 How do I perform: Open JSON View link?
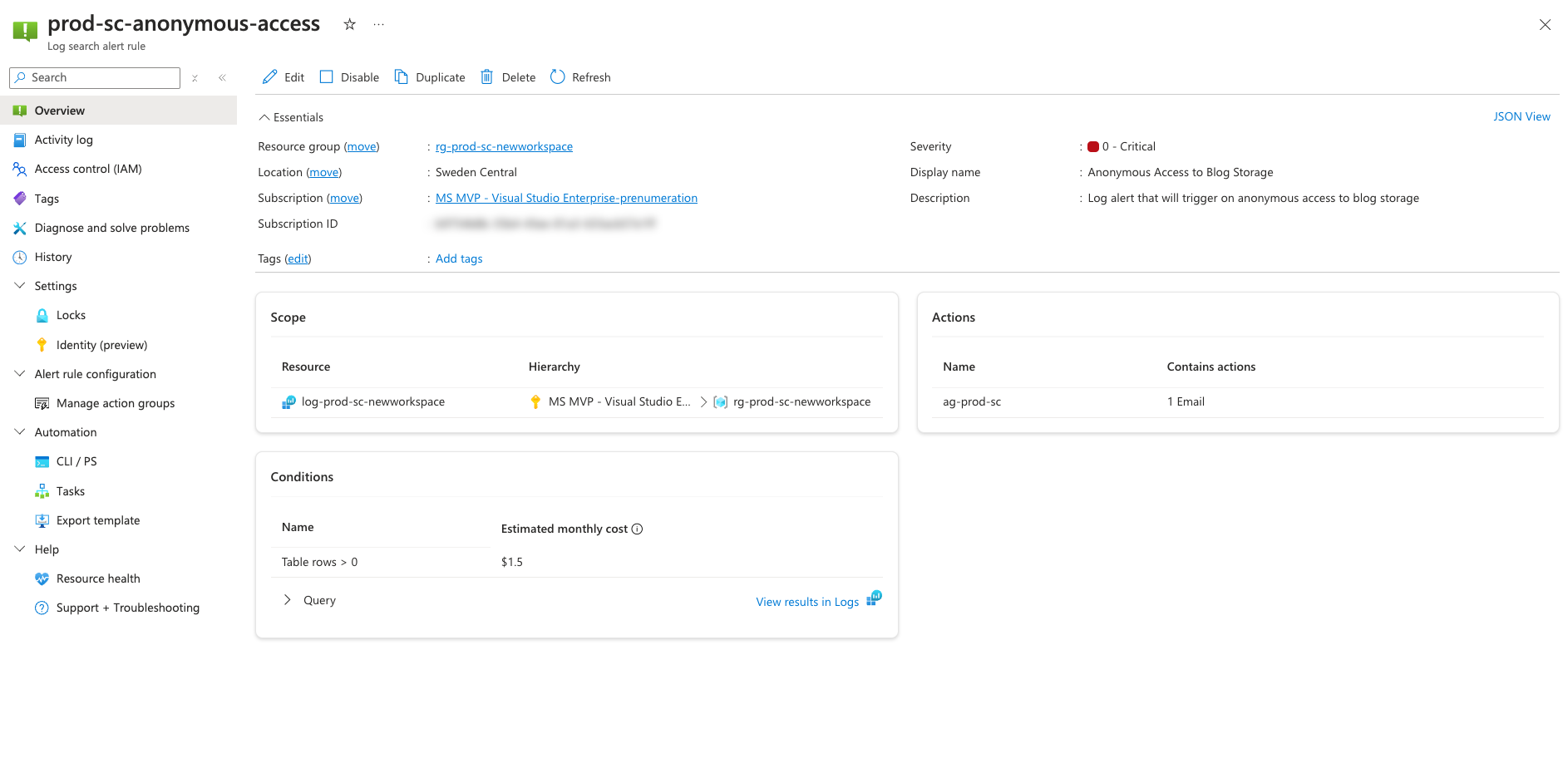click(x=1521, y=116)
